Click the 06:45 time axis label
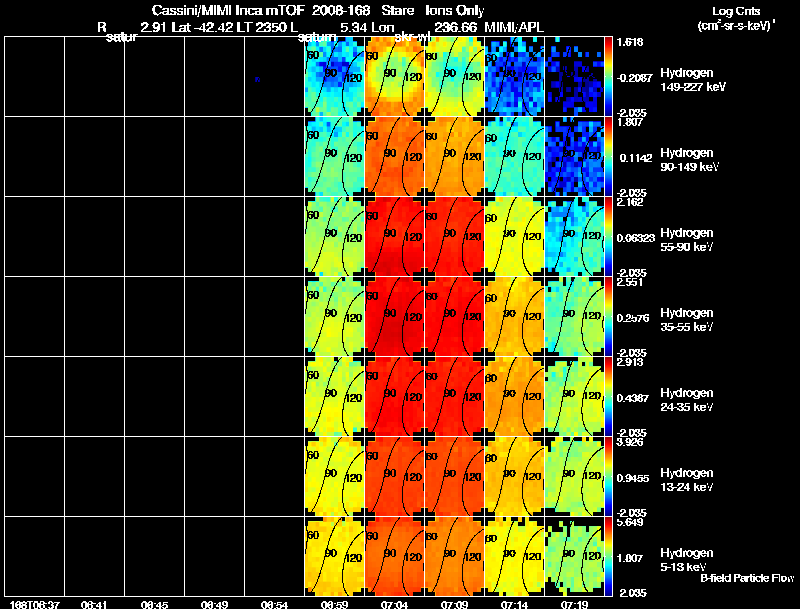 [x=154, y=604]
